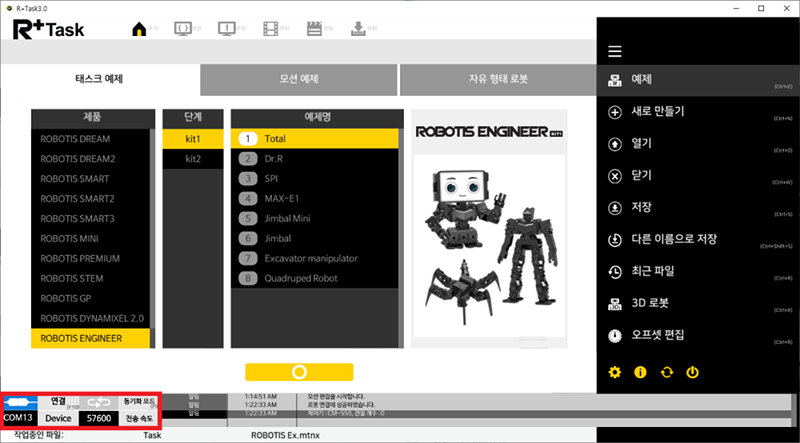This screenshot has height=443, width=800.
Task: Open settings with the yellow gear icon
Action: (616, 373)
